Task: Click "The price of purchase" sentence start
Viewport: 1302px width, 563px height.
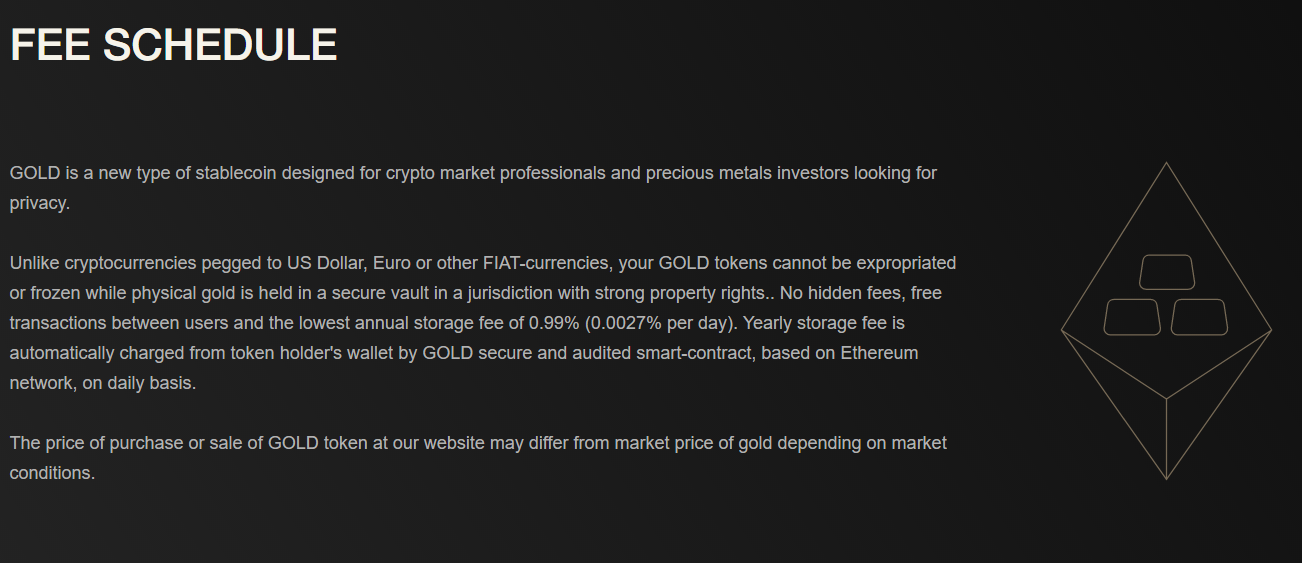Action: 97,443
